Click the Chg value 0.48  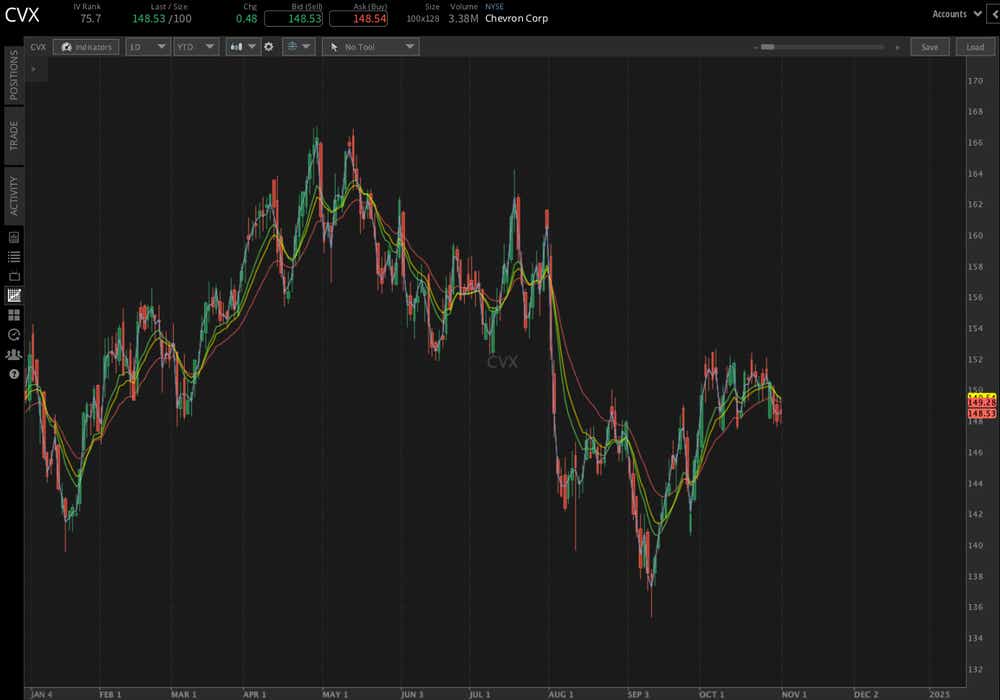(247, 18)
